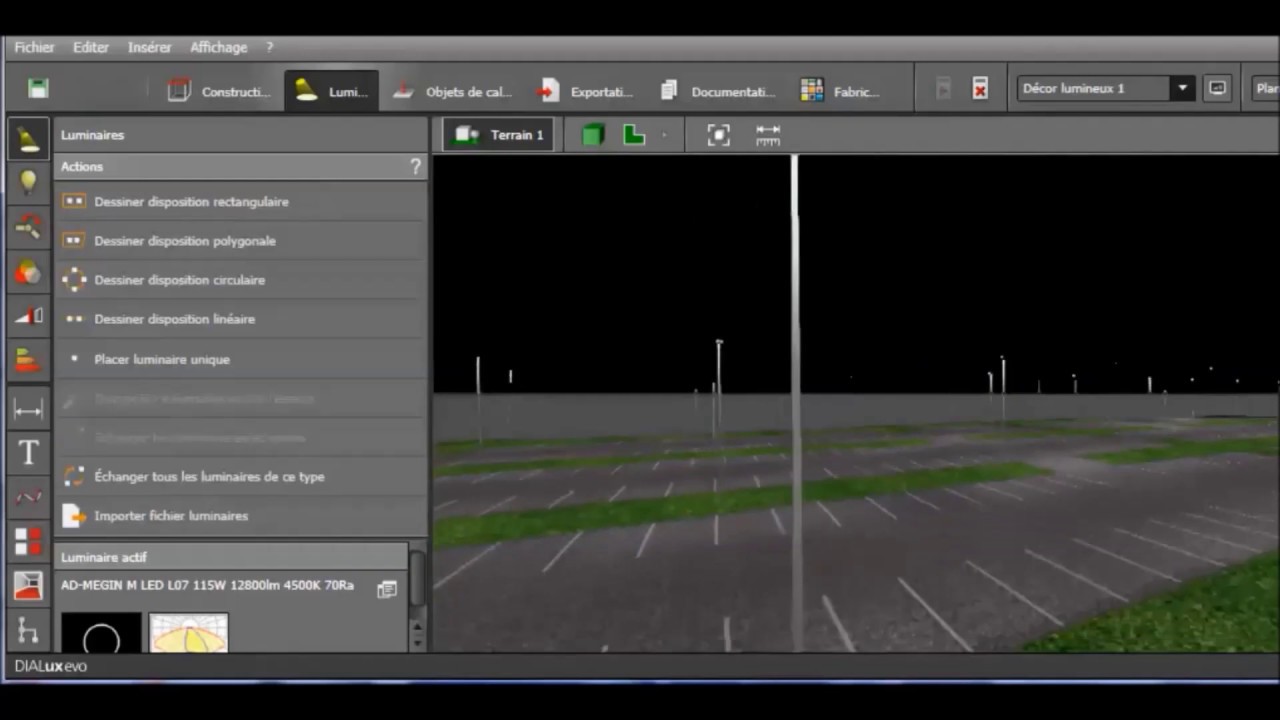Switch to 3D view green cube icon

[x=593, y=135]
